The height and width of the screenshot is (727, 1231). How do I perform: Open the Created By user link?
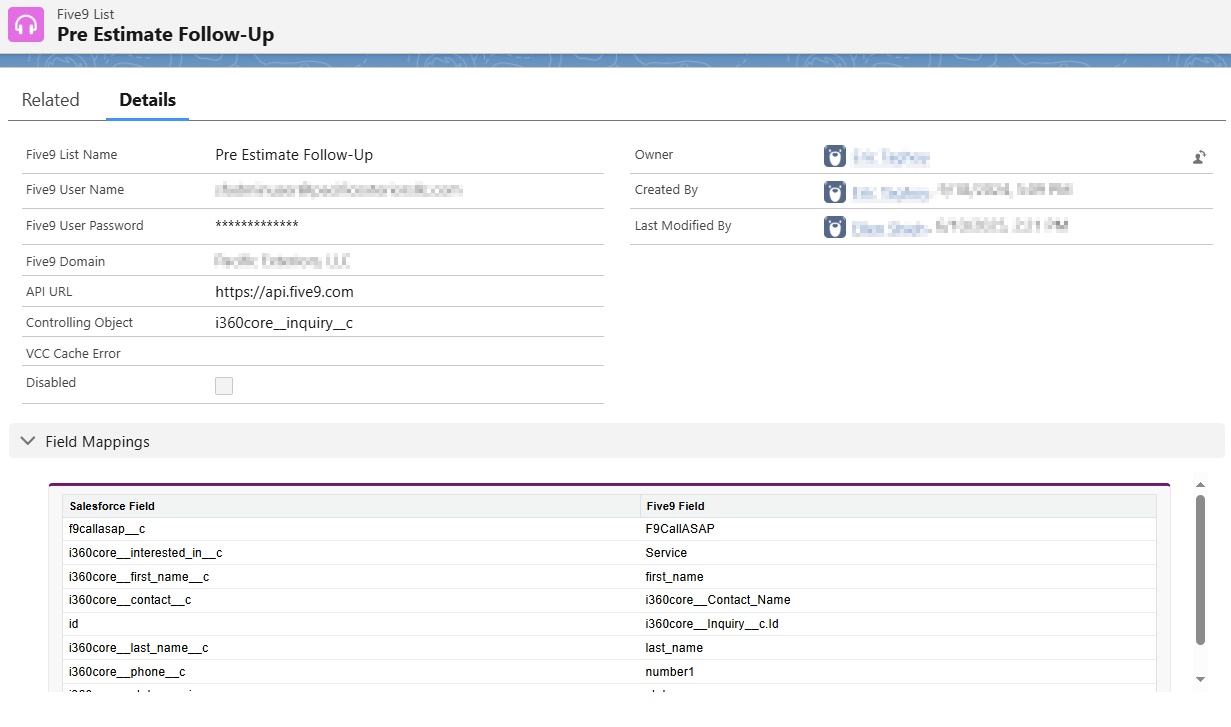pos(891,192)
